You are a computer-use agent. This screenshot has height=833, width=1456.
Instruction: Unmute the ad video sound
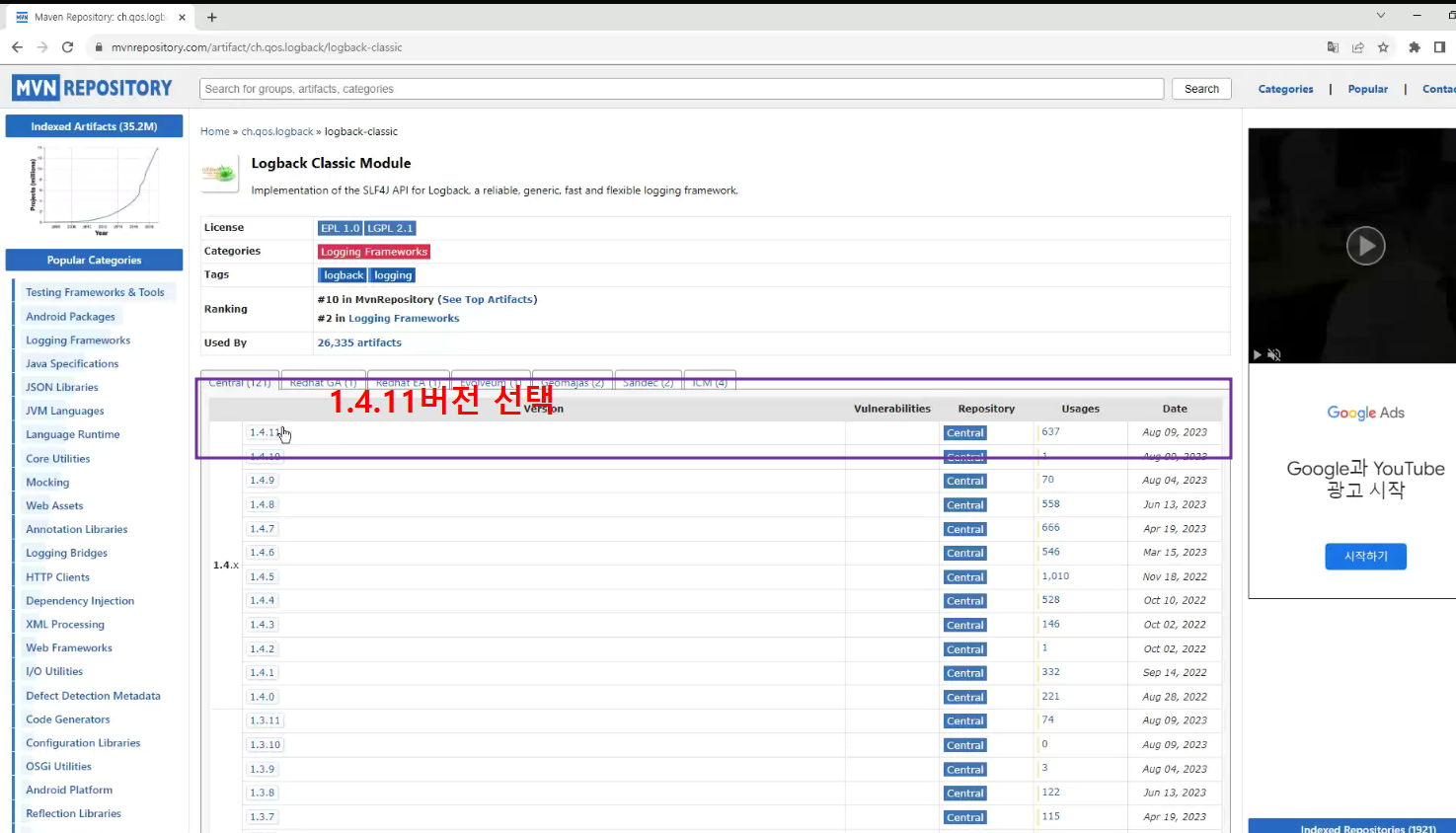coord(1274,354)
